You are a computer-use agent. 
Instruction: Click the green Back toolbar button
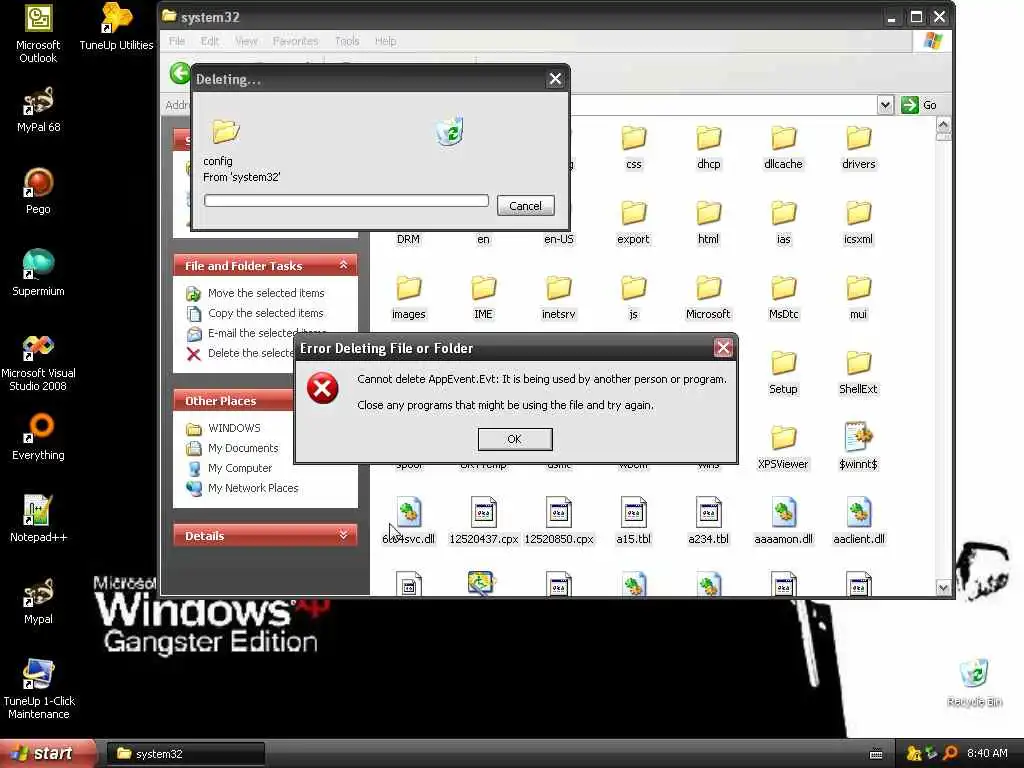(180, 73)
